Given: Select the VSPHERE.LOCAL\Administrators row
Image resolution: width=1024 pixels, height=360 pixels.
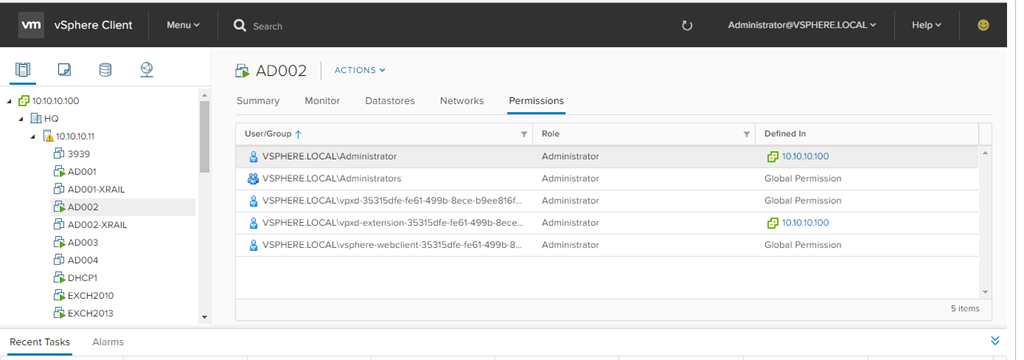Looking at the screenshot, I should tap(607, 178).
